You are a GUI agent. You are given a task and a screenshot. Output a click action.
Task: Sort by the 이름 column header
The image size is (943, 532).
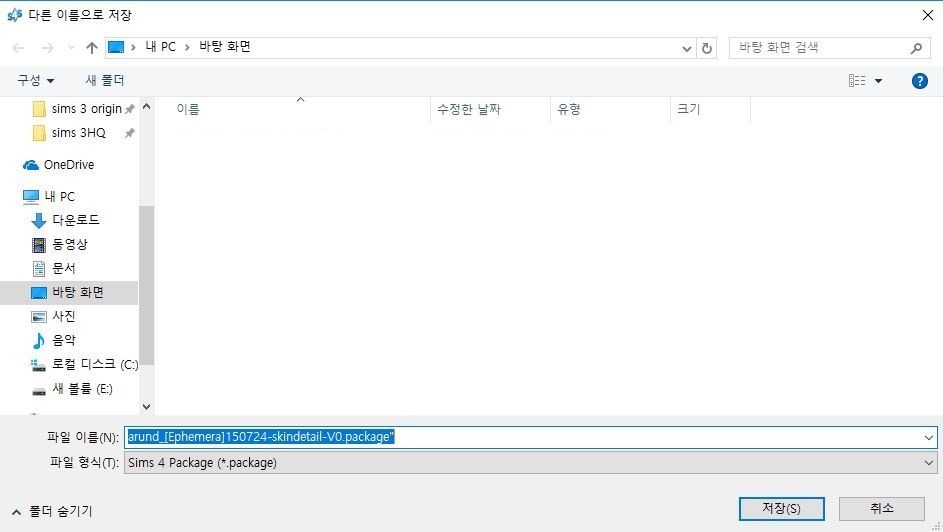tap(188, 109)
